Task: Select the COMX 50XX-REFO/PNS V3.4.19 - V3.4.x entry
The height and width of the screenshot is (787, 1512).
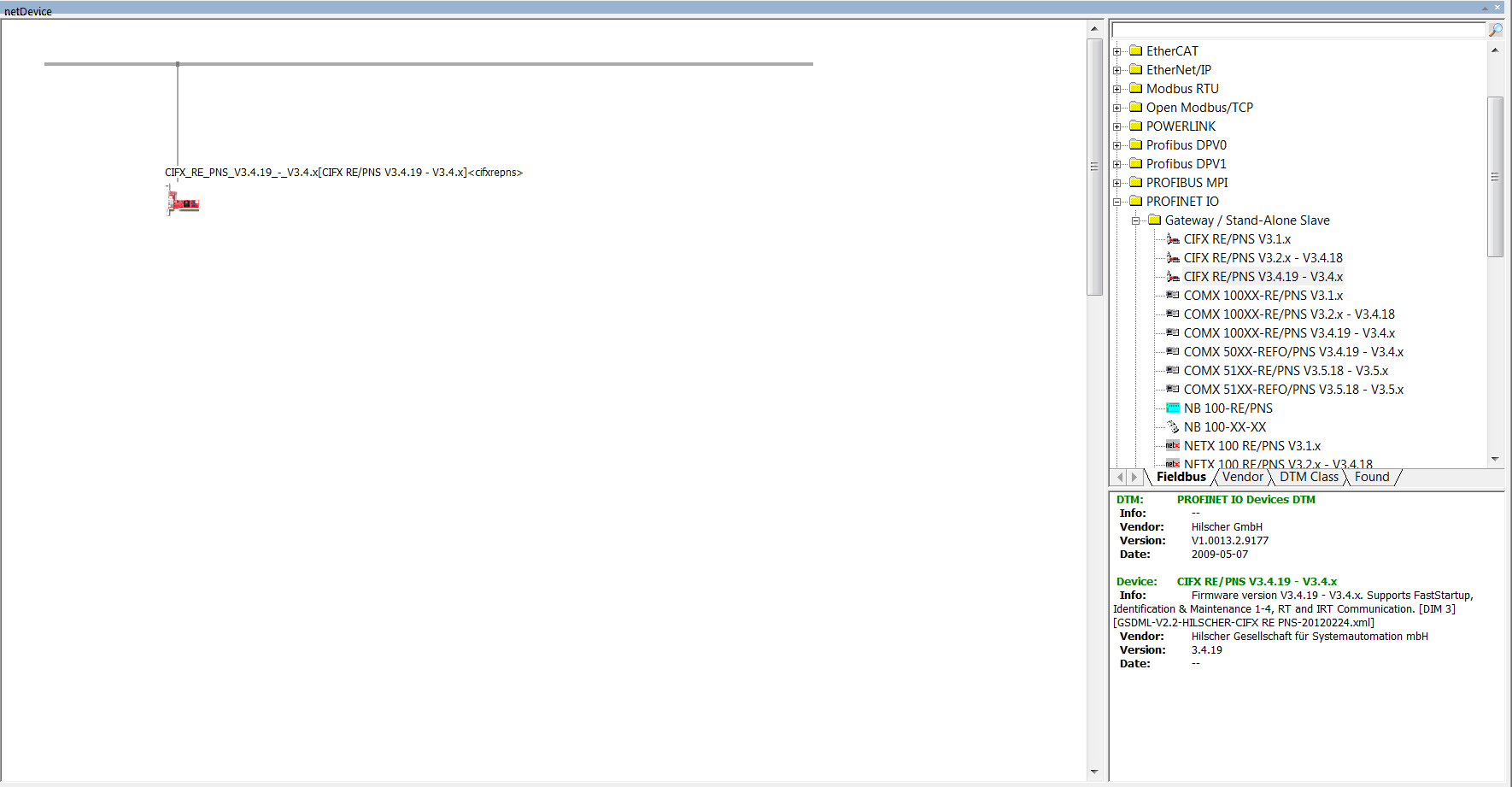Action: 1293,352
